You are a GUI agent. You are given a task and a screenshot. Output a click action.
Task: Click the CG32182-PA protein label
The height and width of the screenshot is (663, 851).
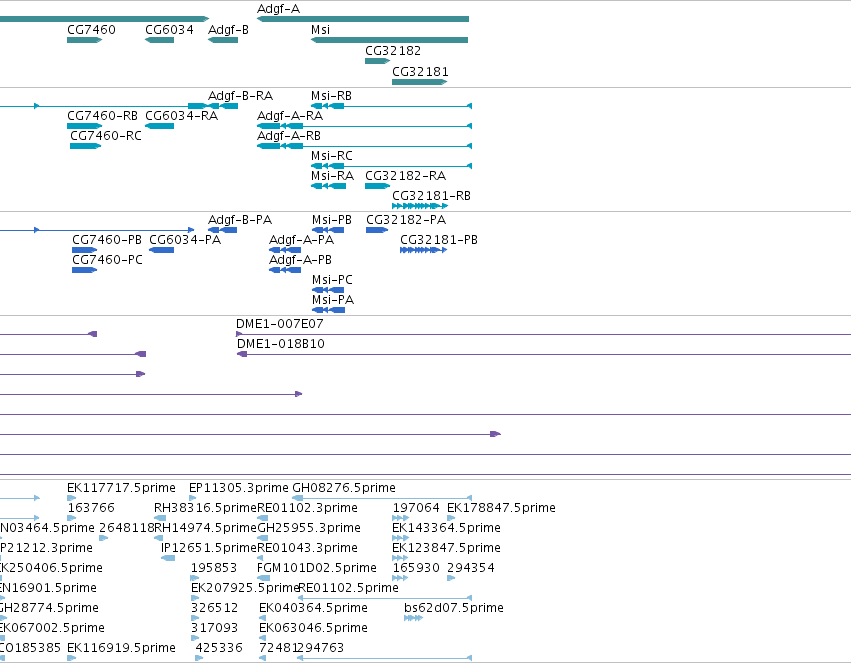(406, 220)
